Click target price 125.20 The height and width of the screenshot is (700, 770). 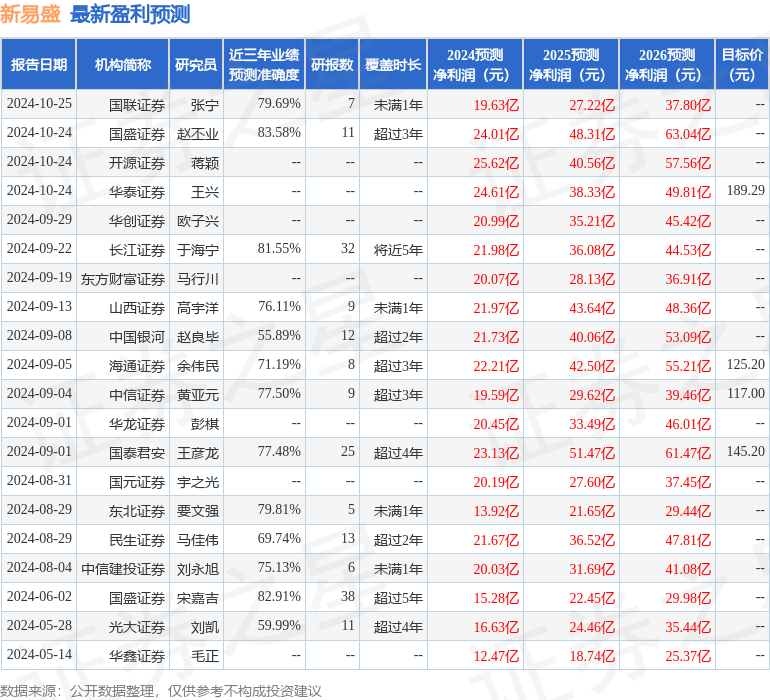(x=745, y=364)
